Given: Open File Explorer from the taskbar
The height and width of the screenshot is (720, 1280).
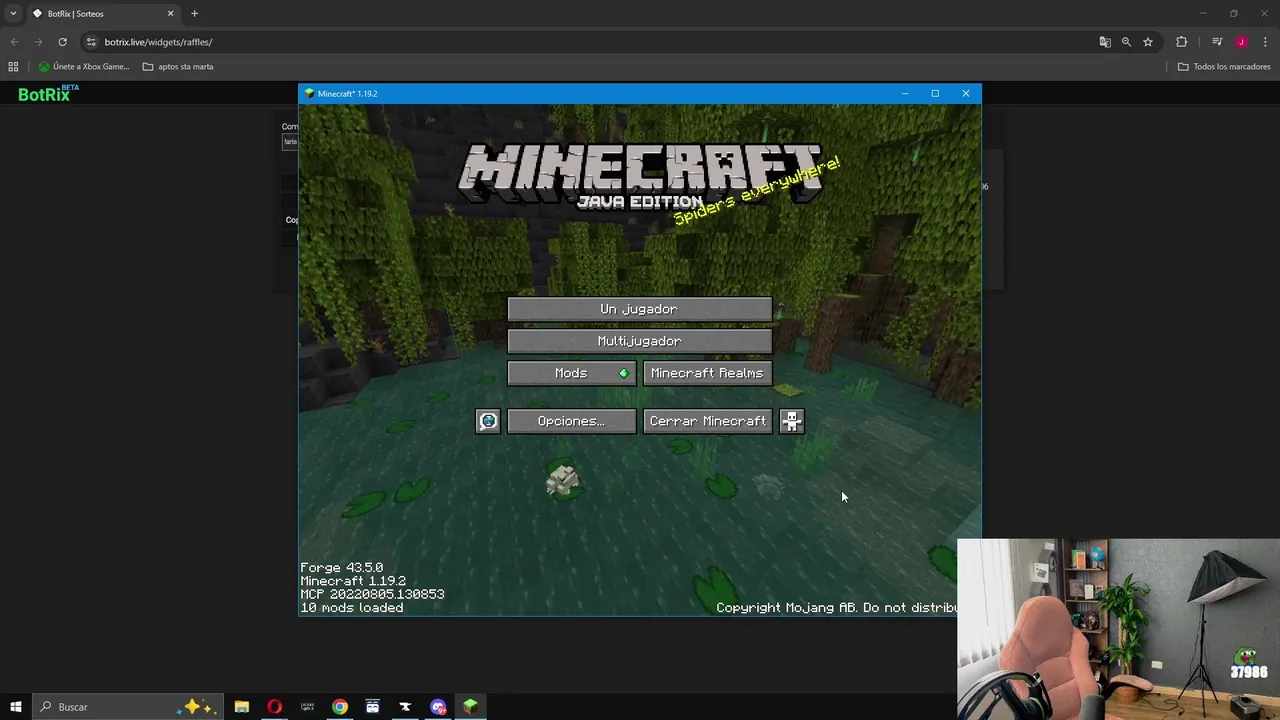Looking at the screenshot, I should [x=242, y=707].
